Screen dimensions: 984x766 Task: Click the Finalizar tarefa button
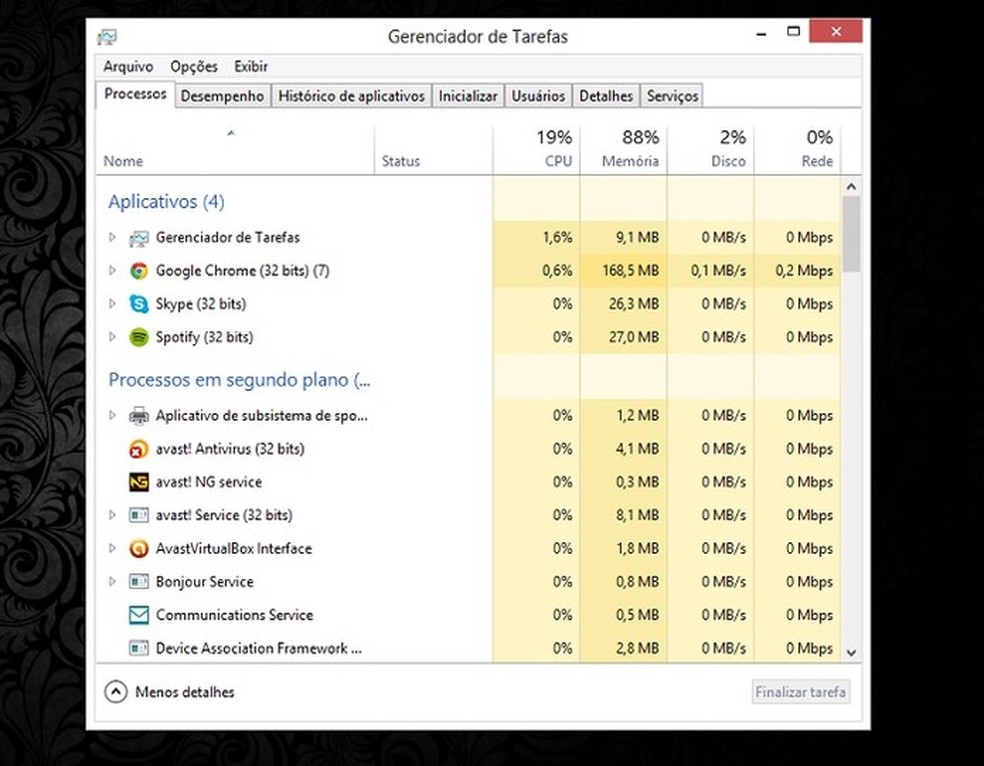tap(800, 691)
